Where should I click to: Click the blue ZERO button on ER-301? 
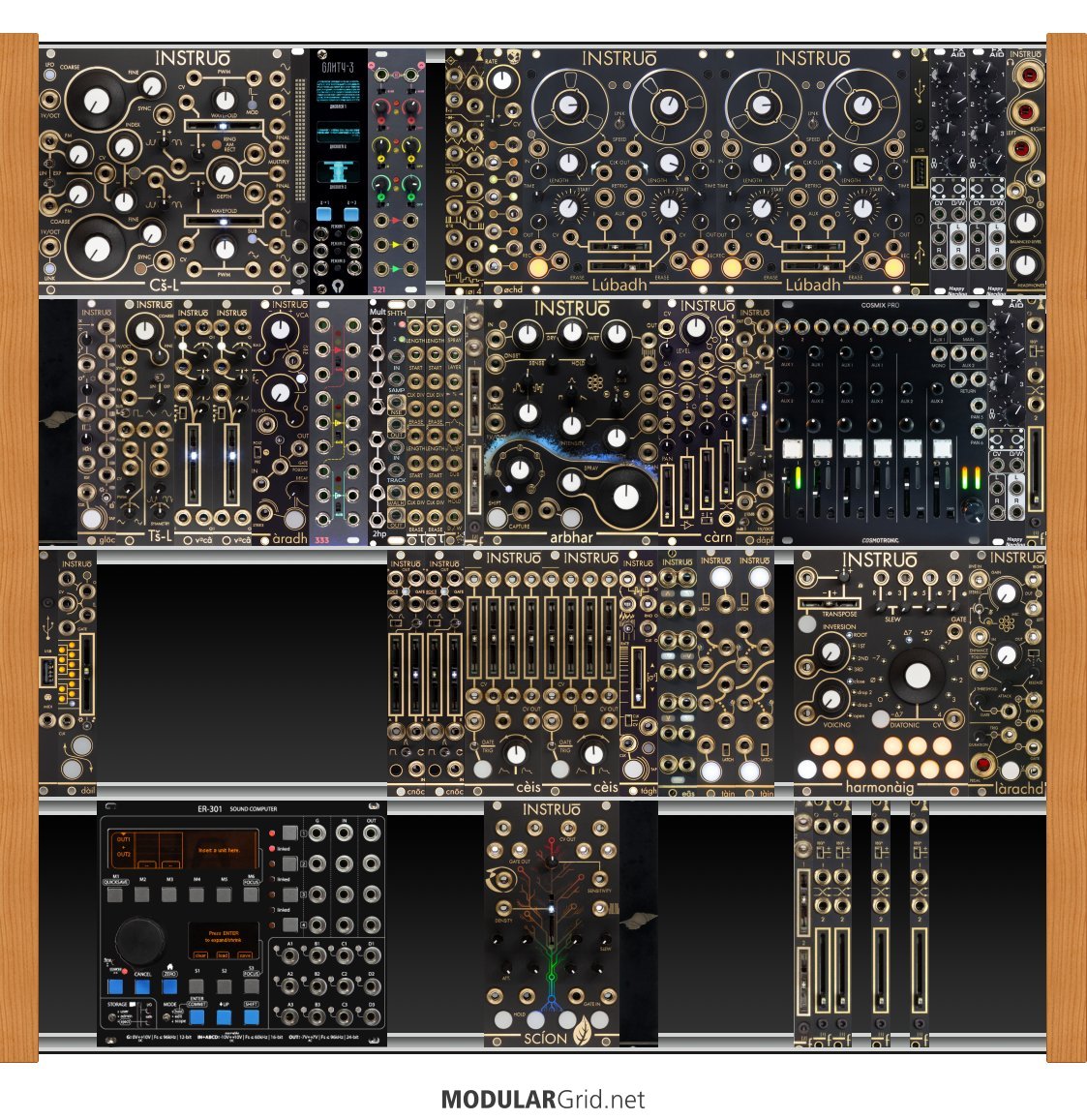[x=169, y=987]
